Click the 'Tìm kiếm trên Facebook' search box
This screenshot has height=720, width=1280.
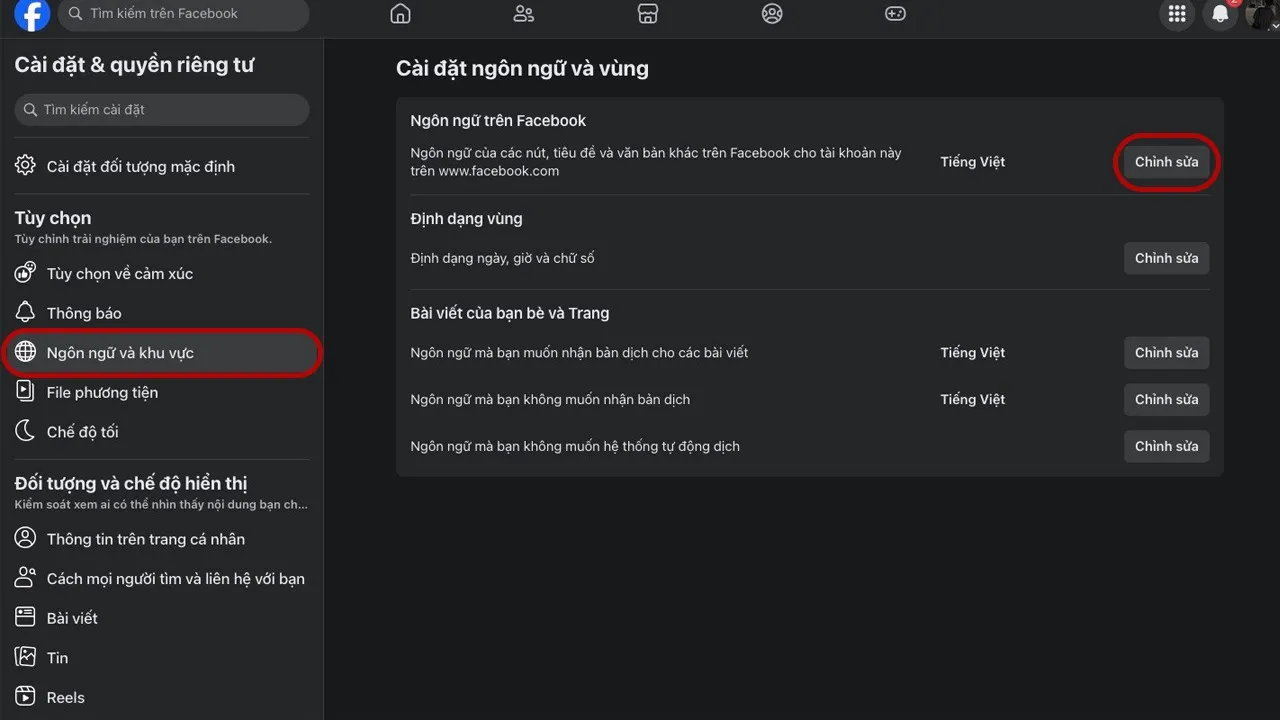pyautogui.click(x=183, y=14)
